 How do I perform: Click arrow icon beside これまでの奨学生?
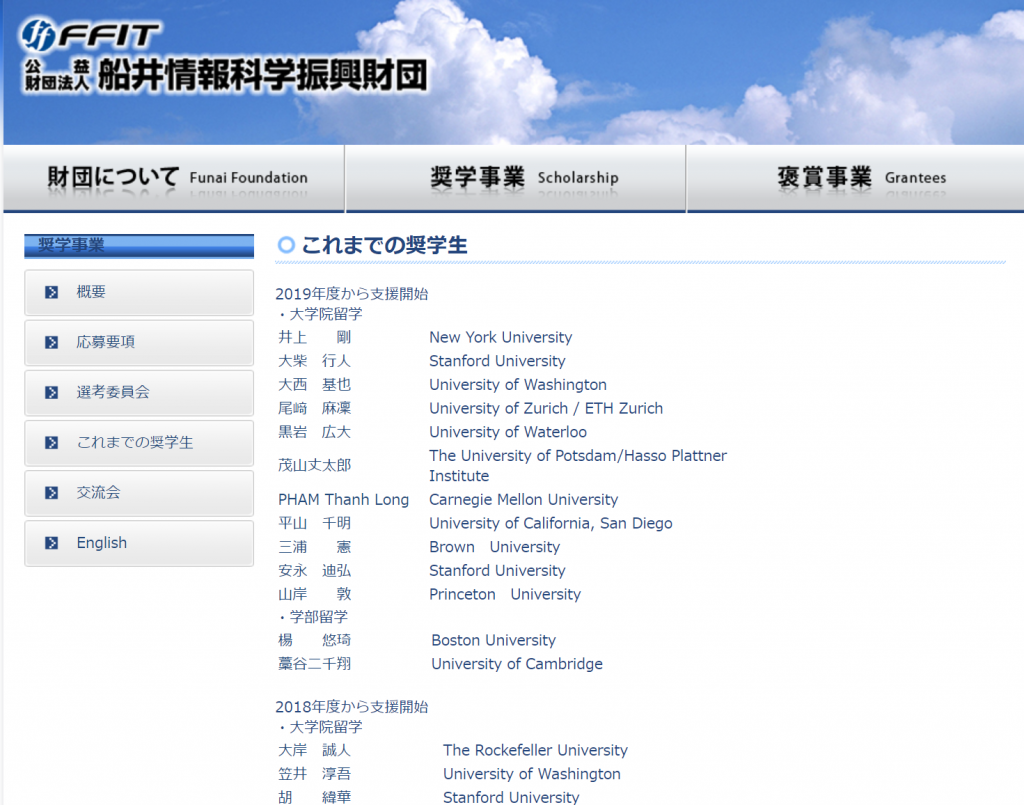pos(52,443)
